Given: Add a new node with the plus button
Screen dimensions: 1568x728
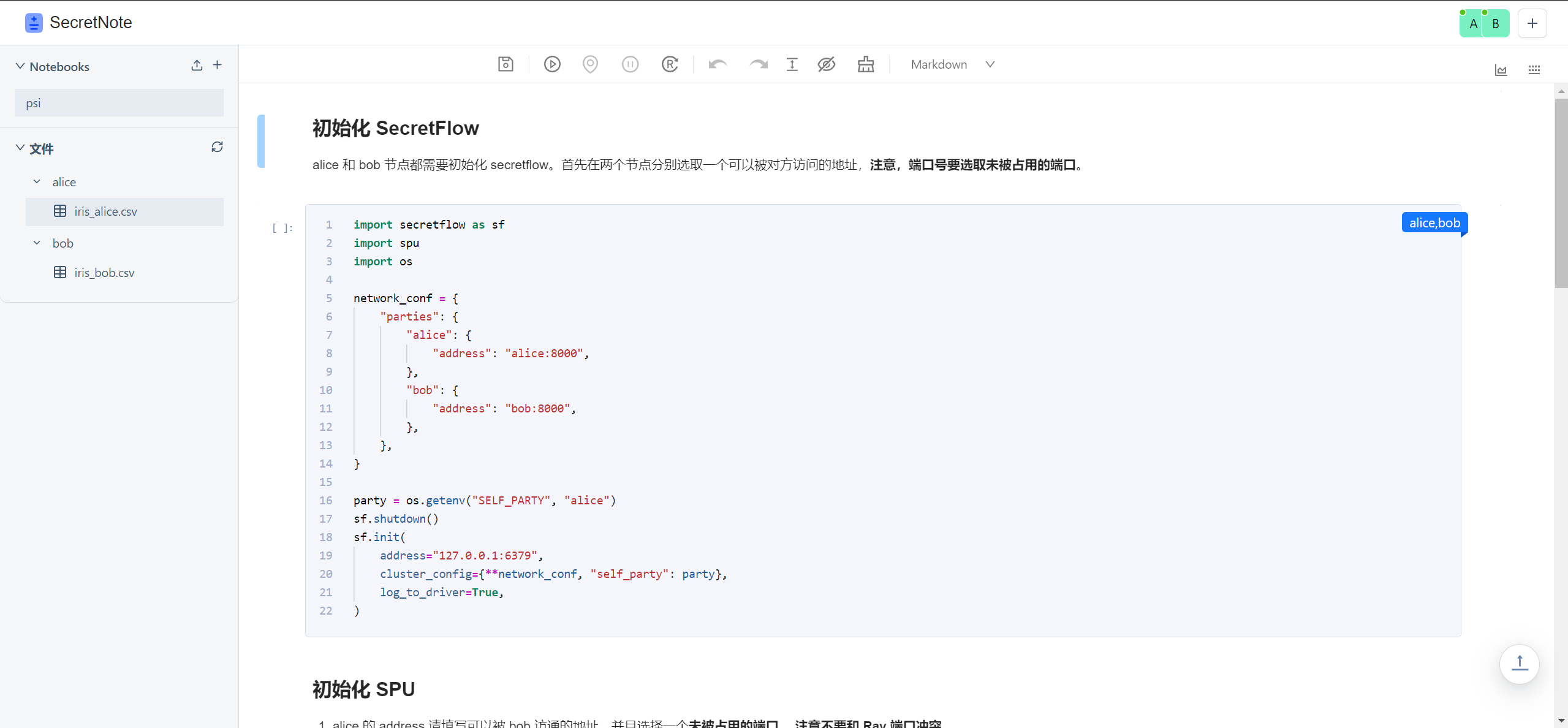Looking at the screenshot, I should (1532, 24).
